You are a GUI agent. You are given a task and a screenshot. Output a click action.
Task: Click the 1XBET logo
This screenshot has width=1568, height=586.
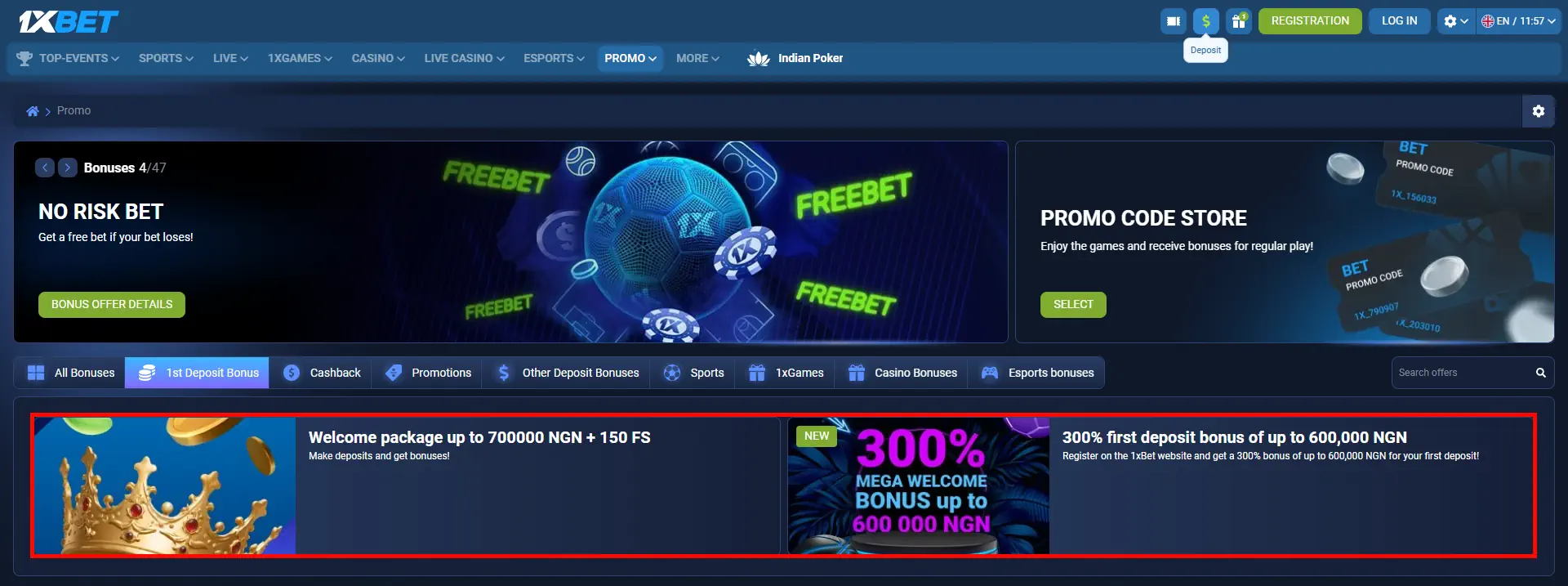click(x=69, y=22)
